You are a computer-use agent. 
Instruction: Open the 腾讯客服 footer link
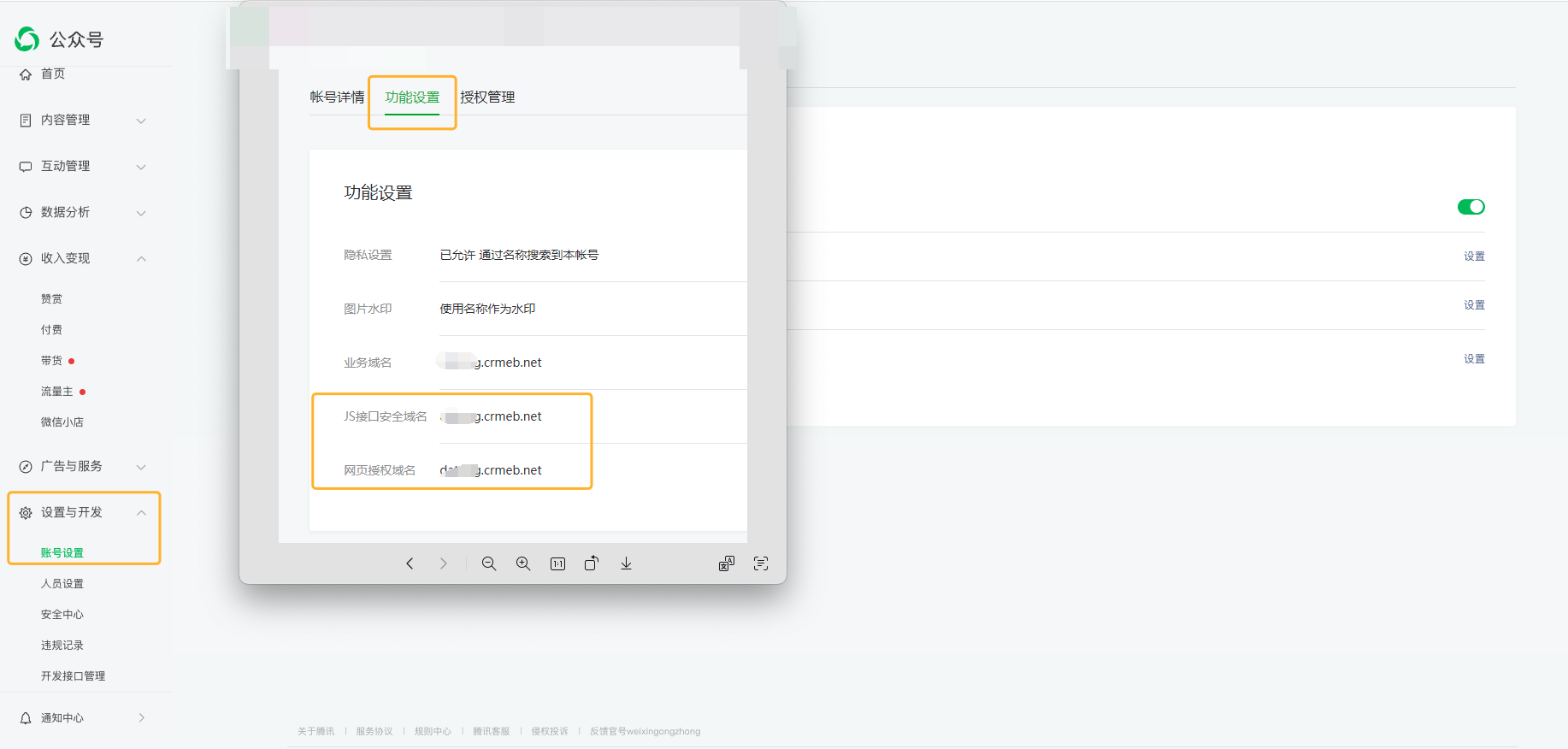coord(491,732)
